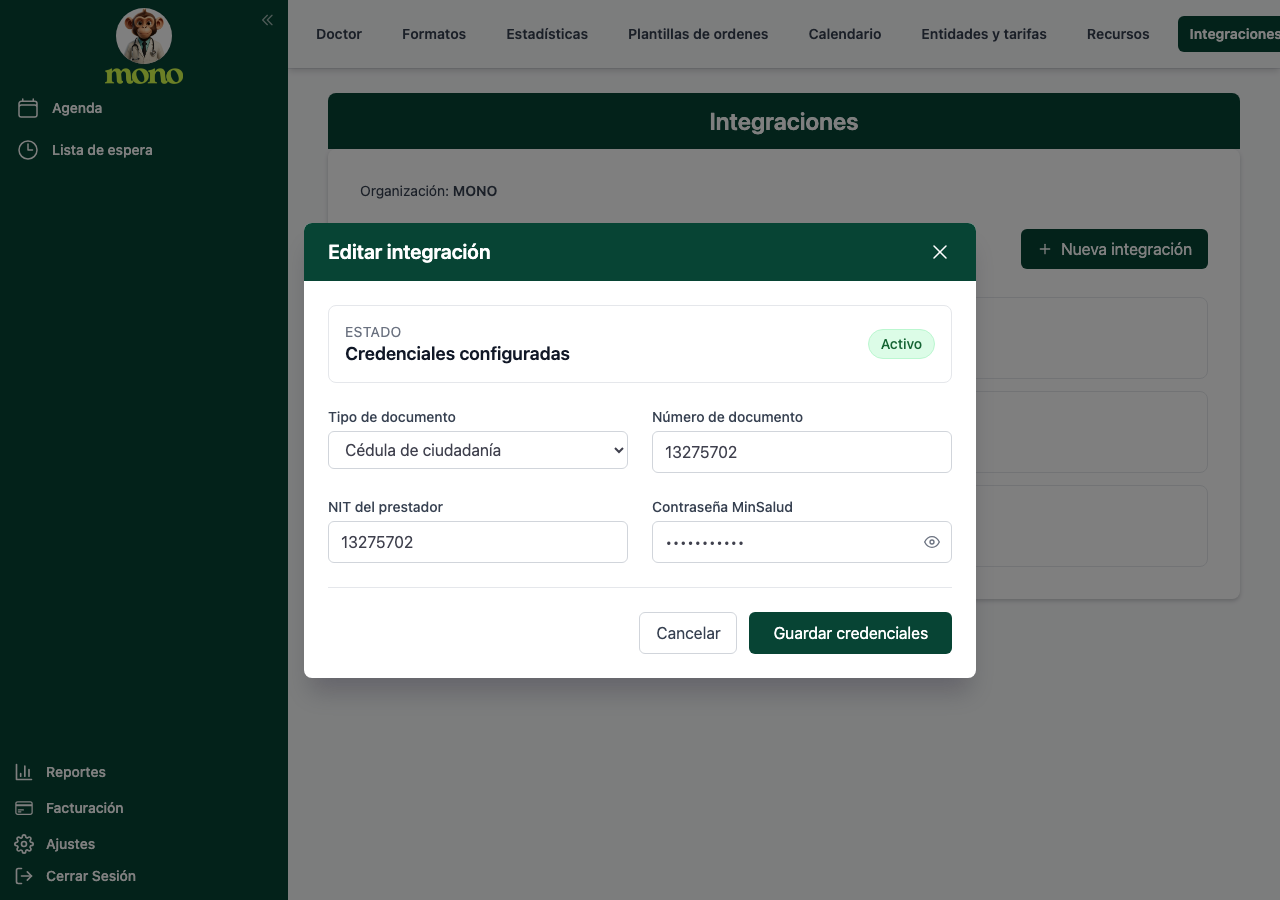Open Agenda from the sidebar
This screenshot has height=900, width=1280.
pyautogui.click(x=77, y=108)
